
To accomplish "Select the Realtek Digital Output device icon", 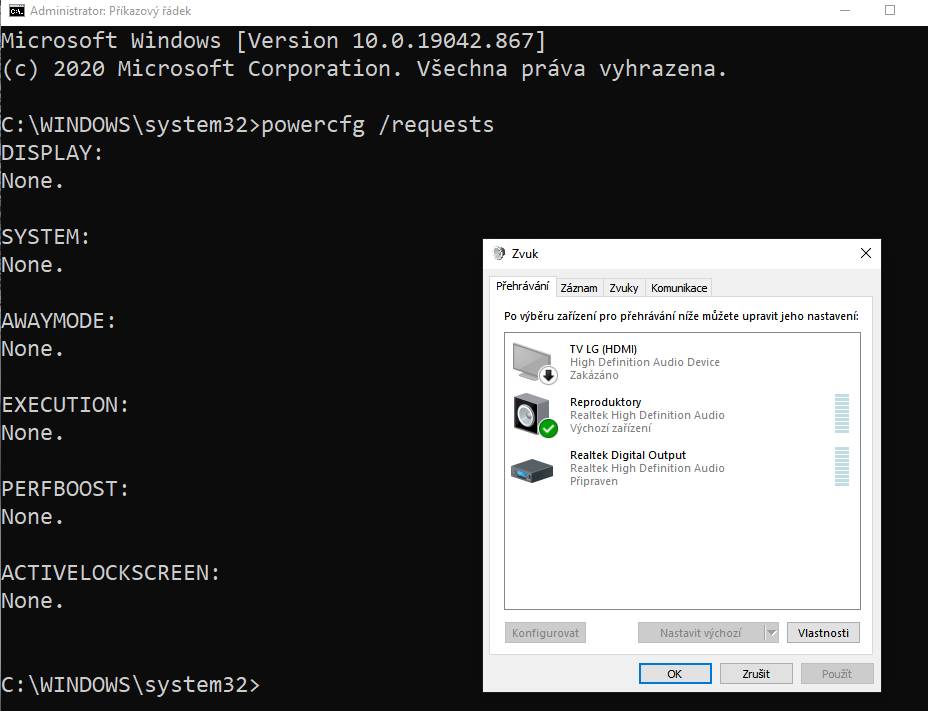I will 532,471.
